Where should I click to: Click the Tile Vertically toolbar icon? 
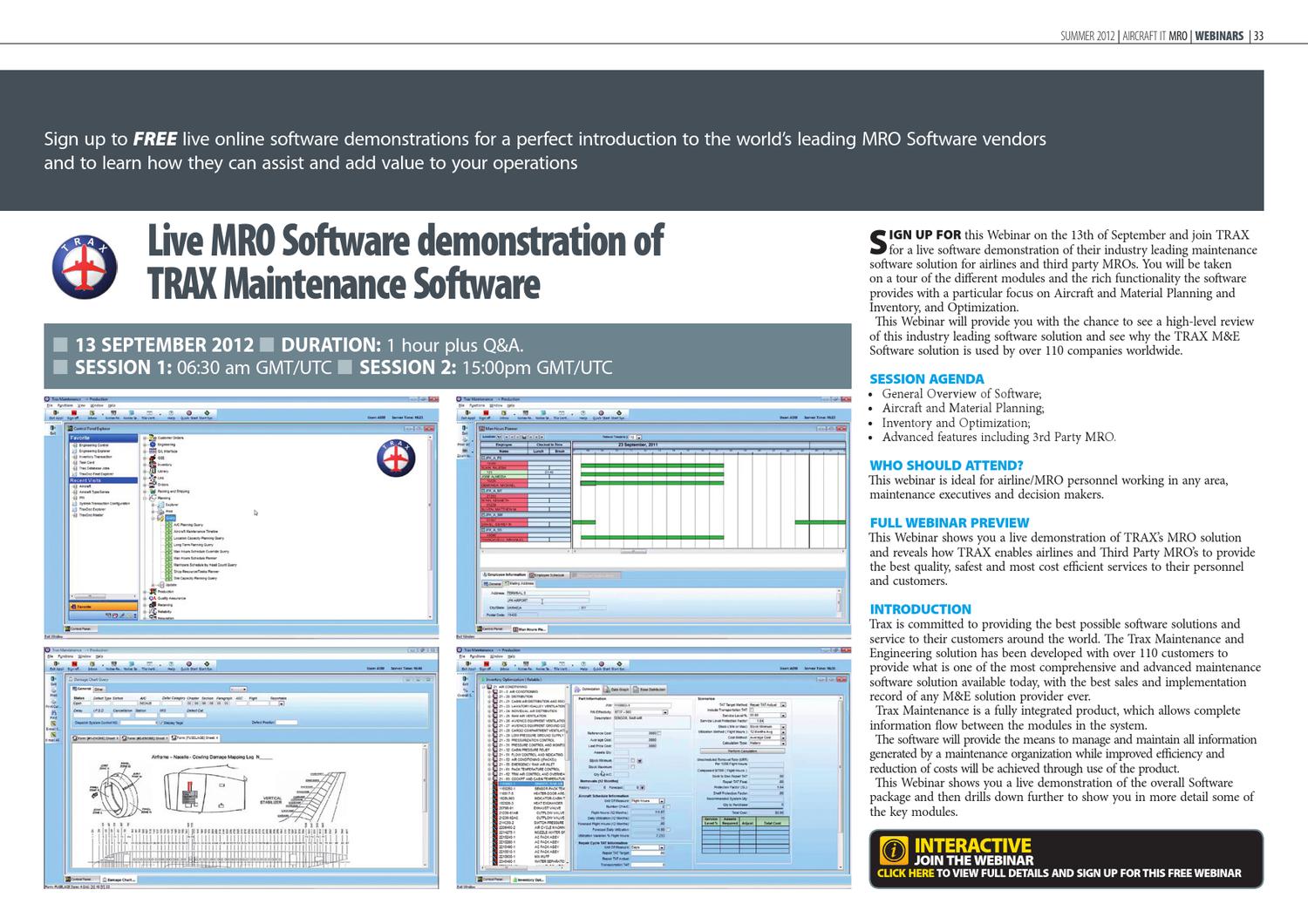[x=148, y=413]
